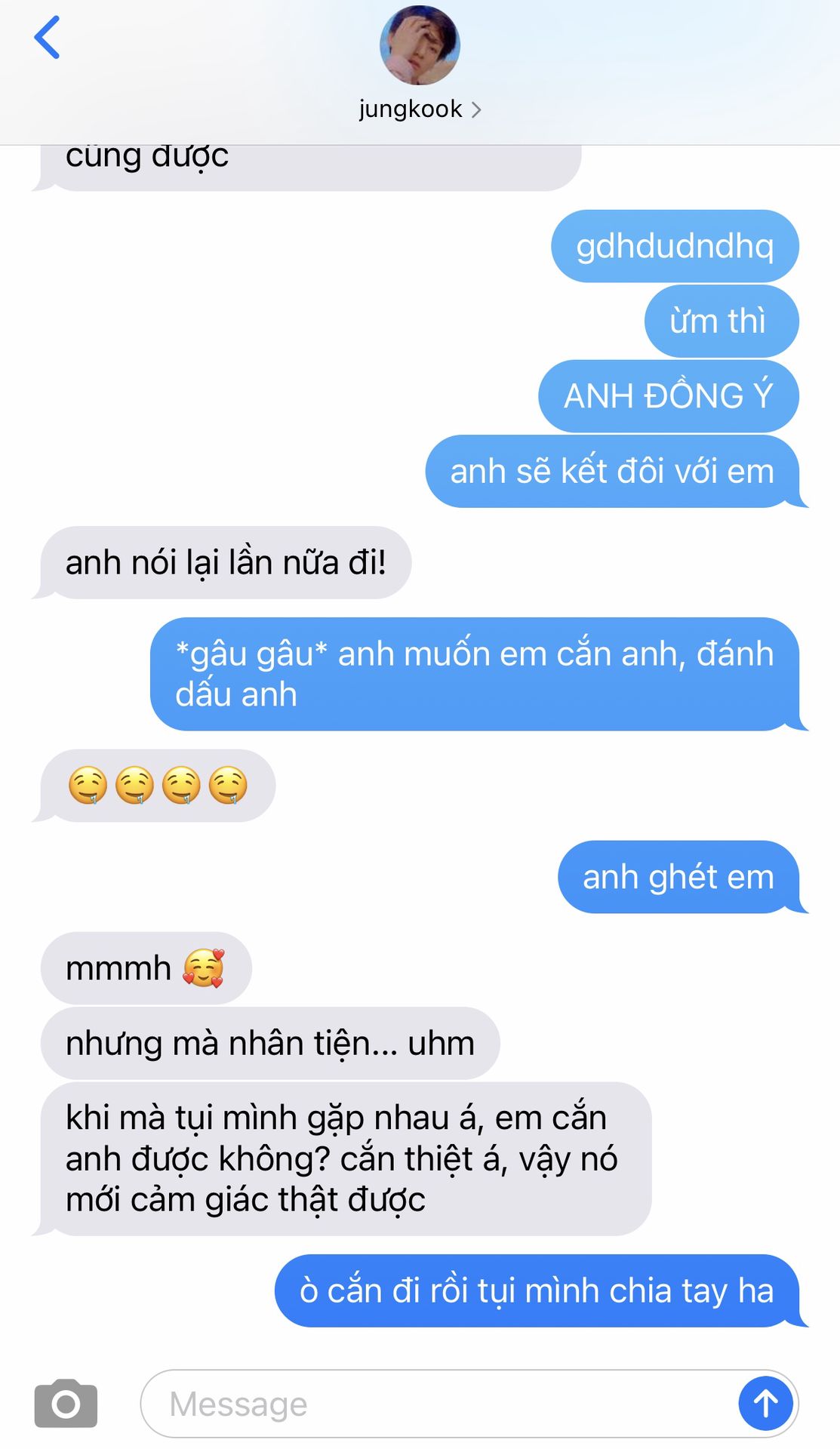Tap the jungkook contact name
Viewport: 840px width, 1449px height.
(x=410, y=109)
